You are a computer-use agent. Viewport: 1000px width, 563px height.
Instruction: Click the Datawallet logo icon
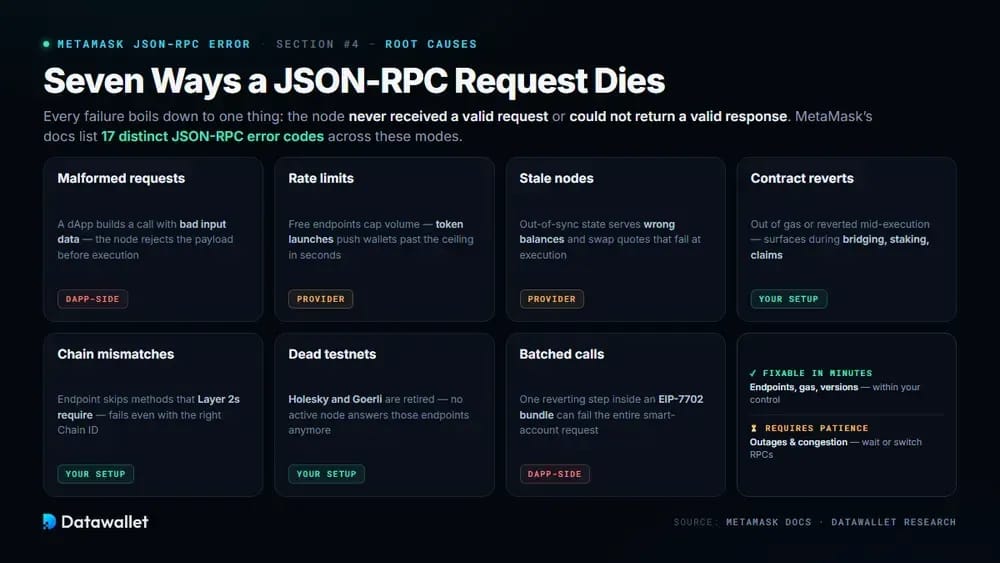pyautogui.click(x=49, y=522)
